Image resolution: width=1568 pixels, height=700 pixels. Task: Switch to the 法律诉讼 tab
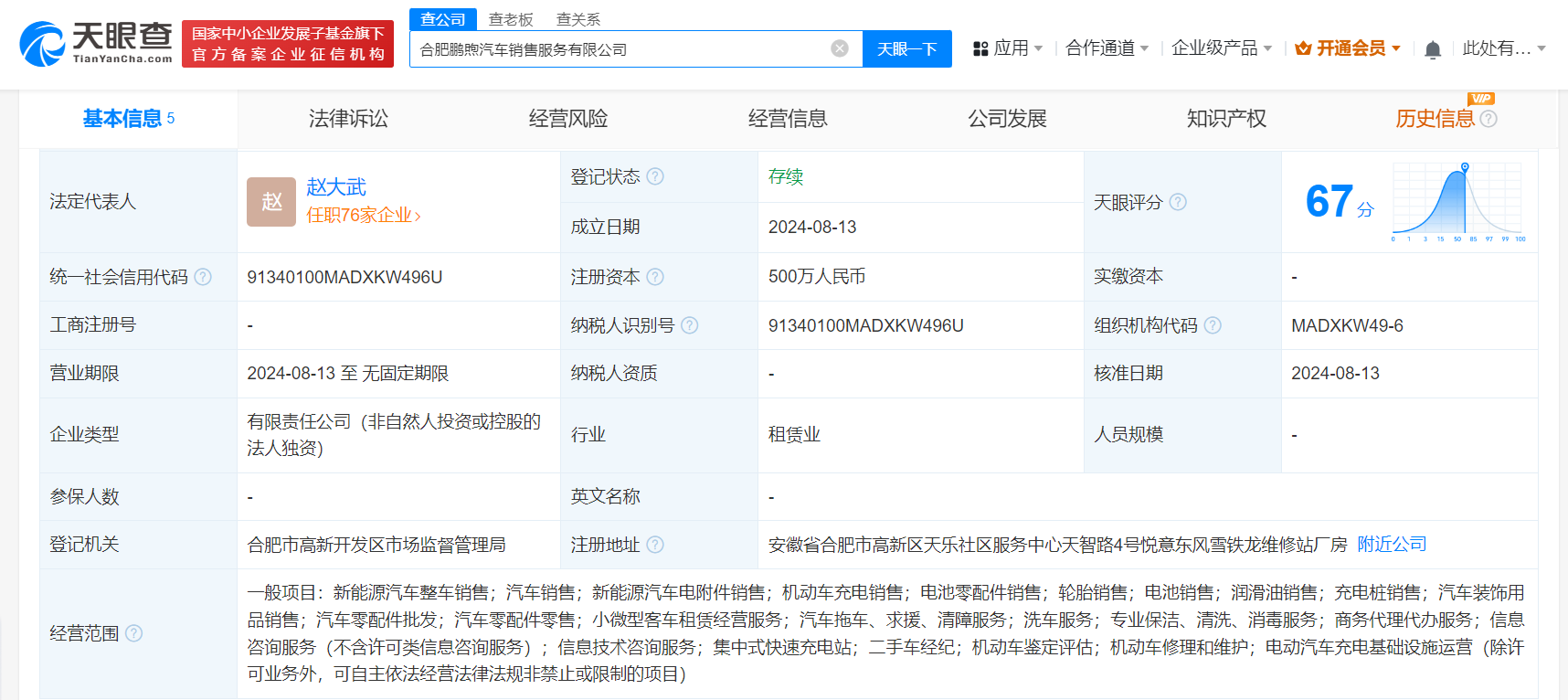click(x=348, y=119)
